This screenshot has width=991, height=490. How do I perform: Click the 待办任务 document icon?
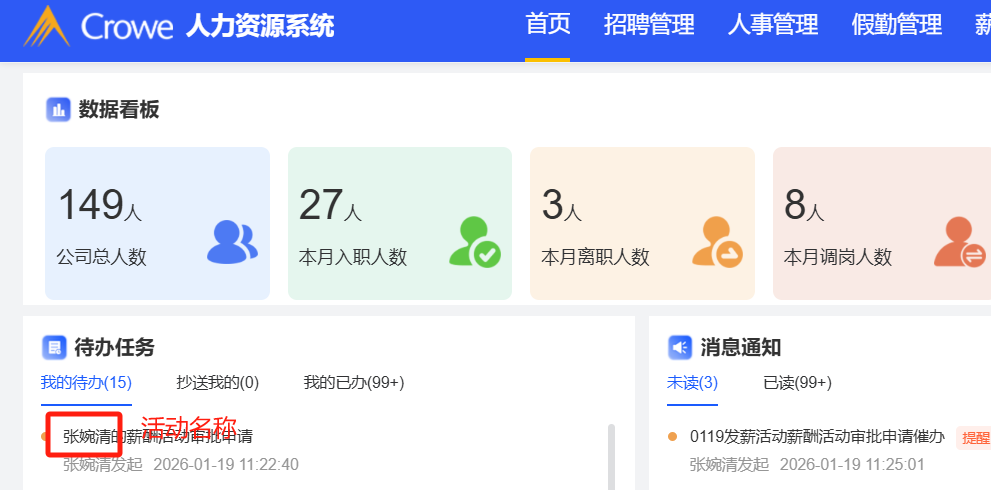tap(54, 347)
